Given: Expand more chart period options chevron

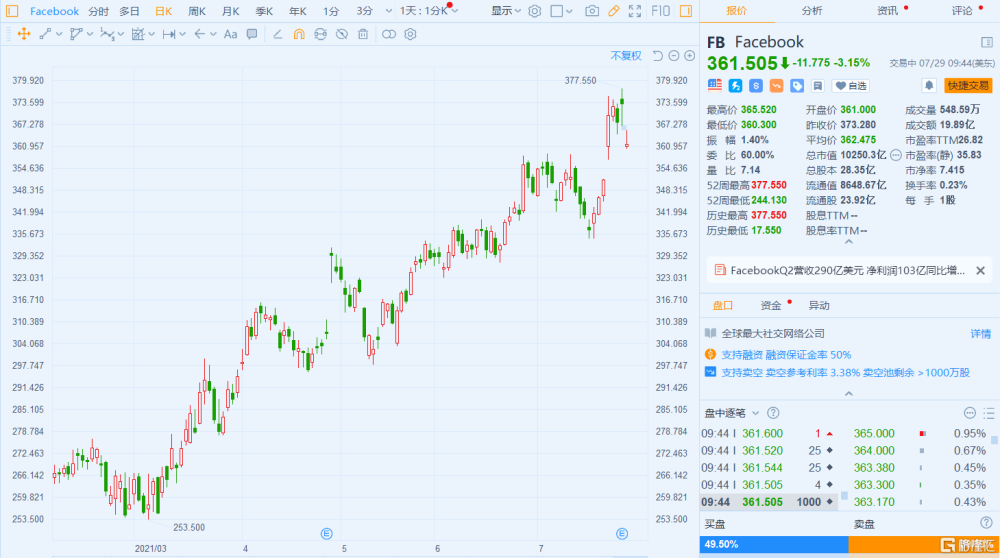Looking at the screenshot, I should click(388, 11).
